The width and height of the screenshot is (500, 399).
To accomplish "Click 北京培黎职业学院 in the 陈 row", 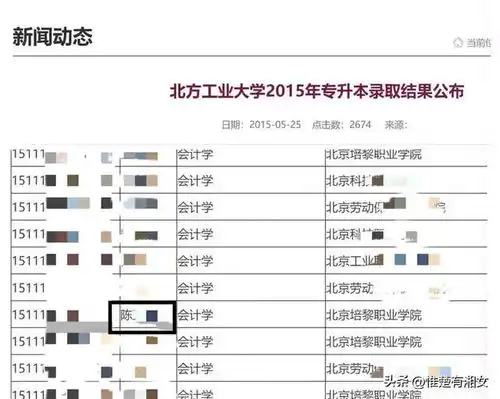I will (374, 315).
